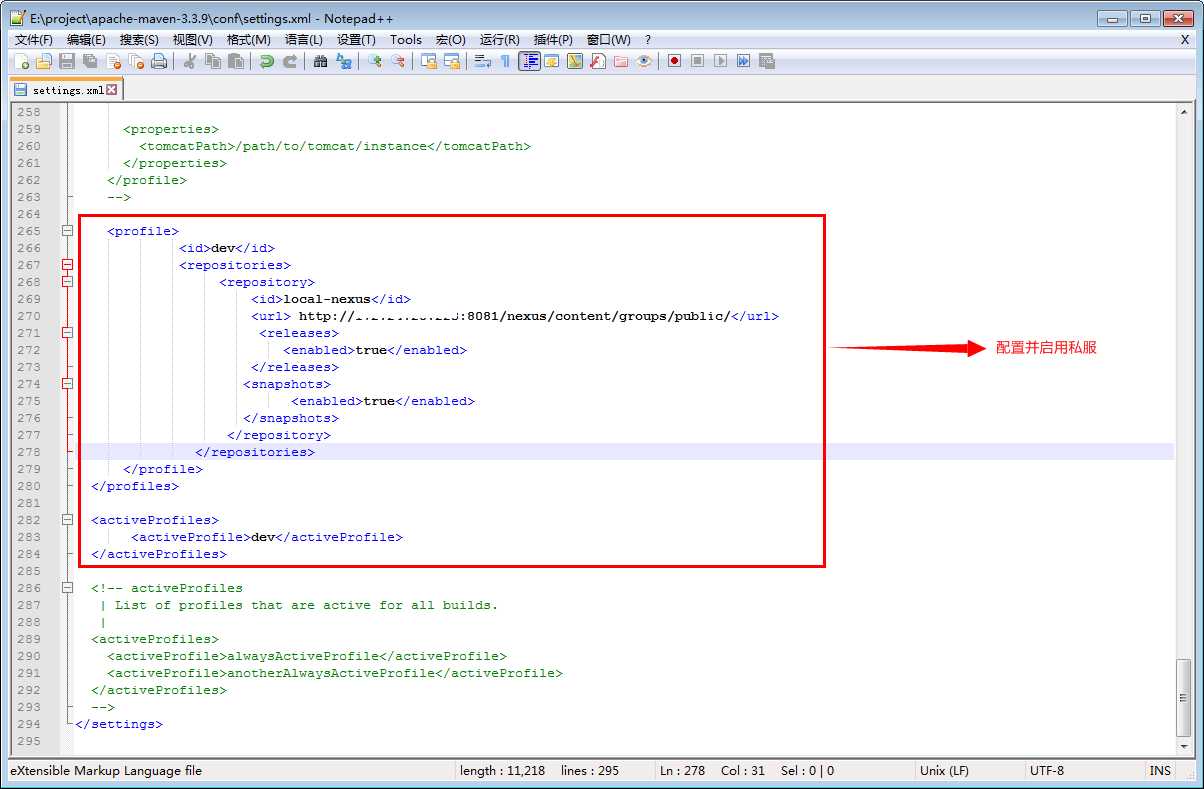Open the 设置(T) menu

pyautogui.click(x=356, y=39)
